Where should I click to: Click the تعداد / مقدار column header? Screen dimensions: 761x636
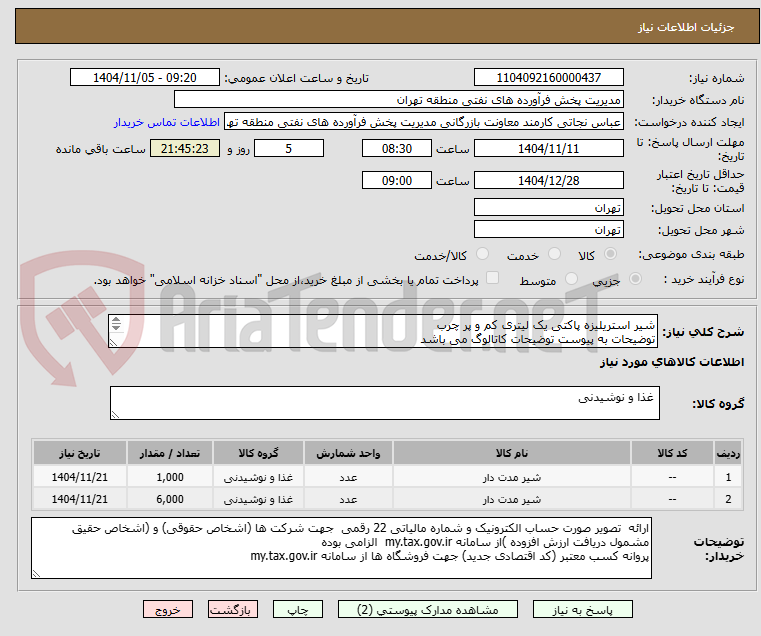point(170,453)
